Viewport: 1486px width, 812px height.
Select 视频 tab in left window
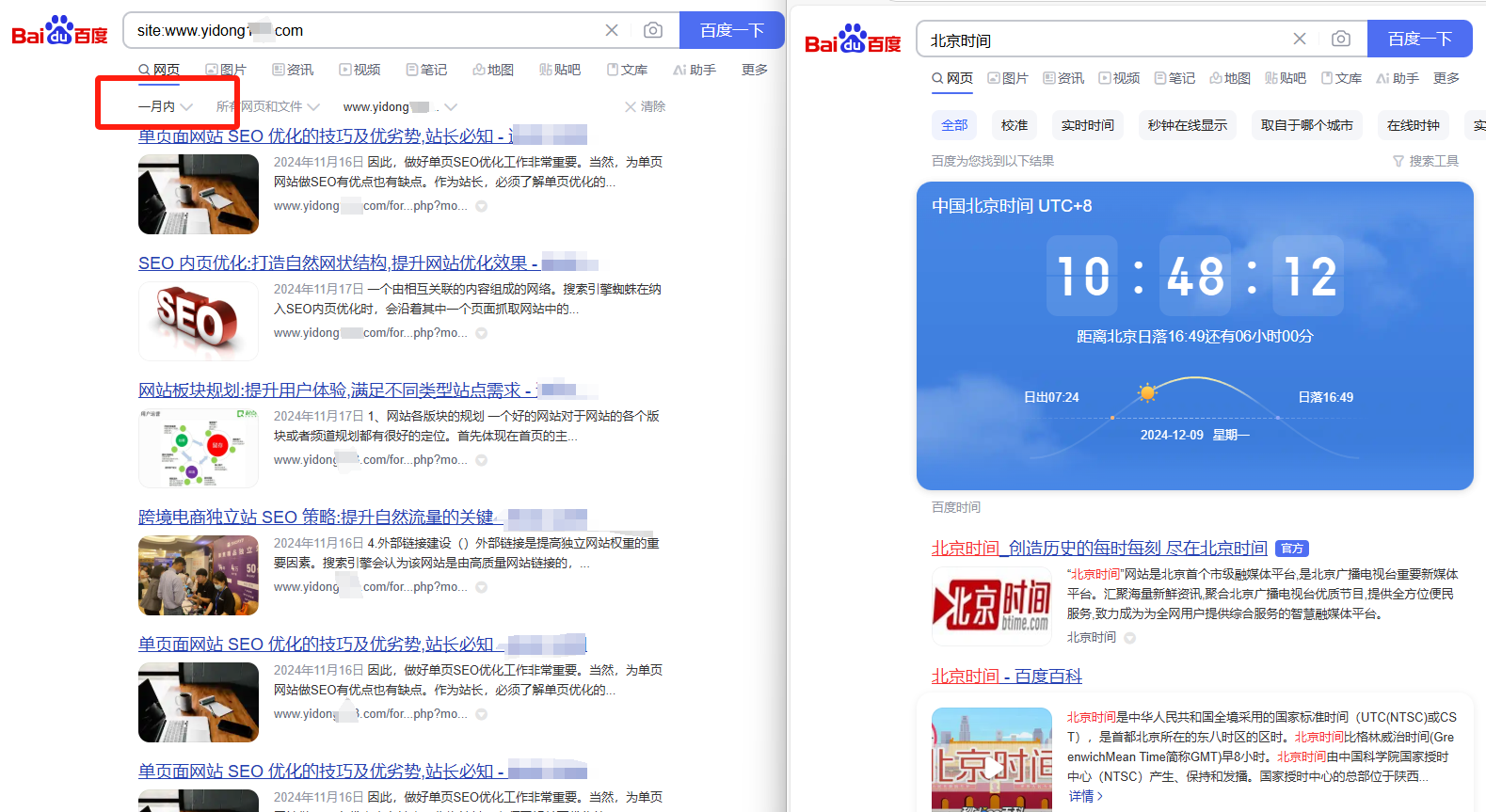tap(360, 70)
